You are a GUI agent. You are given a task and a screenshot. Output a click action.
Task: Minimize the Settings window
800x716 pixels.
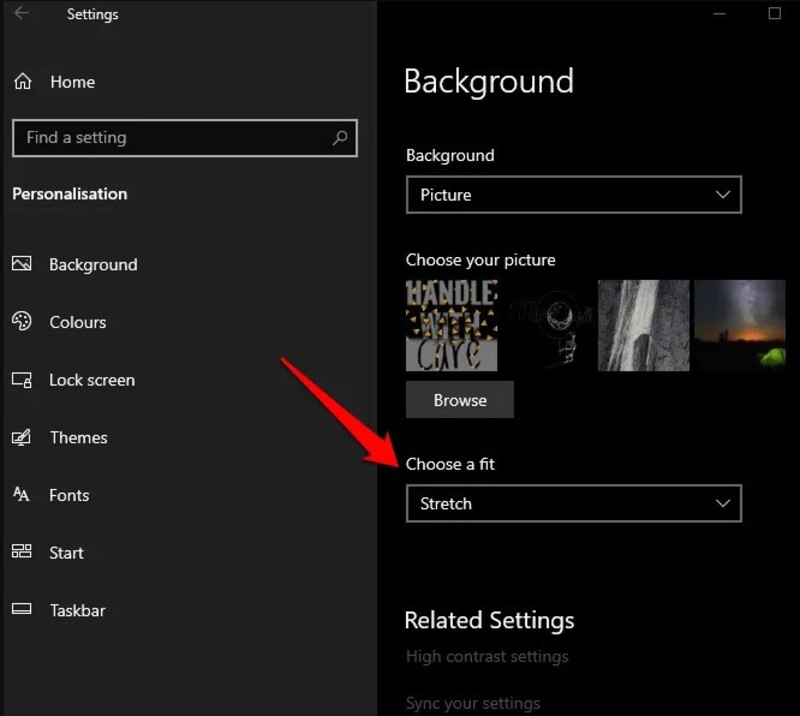tap(719, 14)
